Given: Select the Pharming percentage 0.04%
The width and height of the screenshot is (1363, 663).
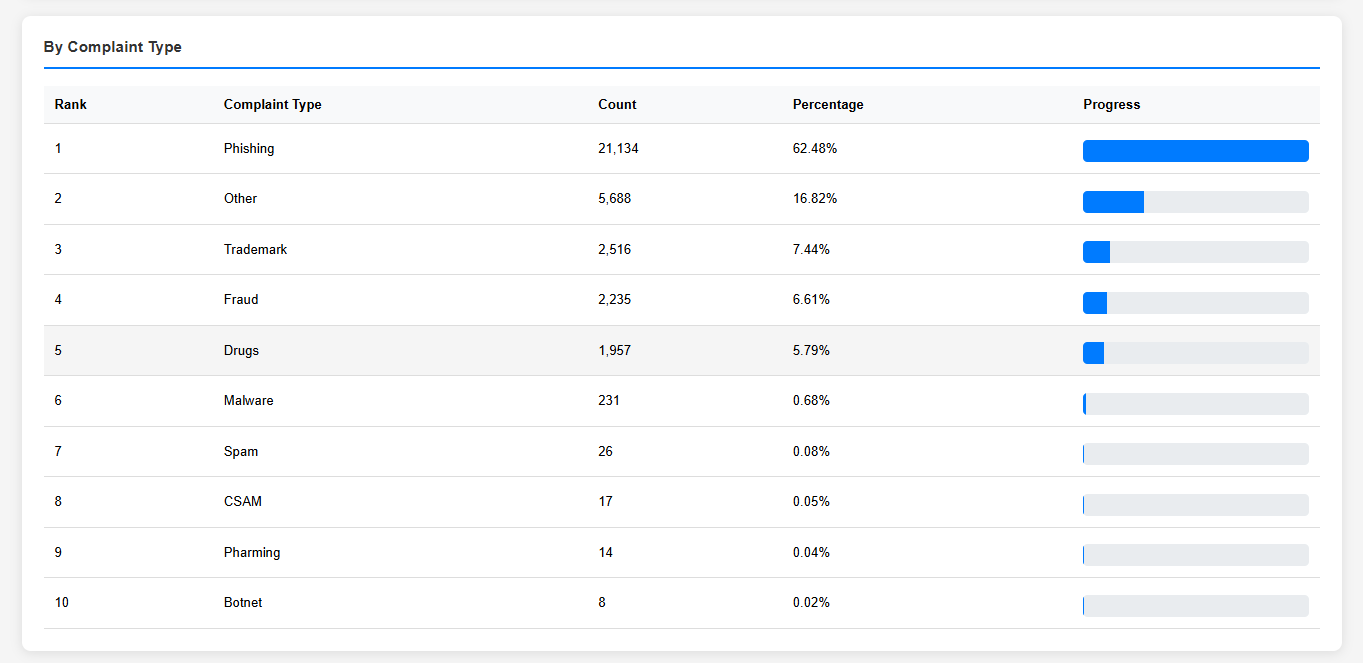Looking at the screenshot, I should coord(811,553).
